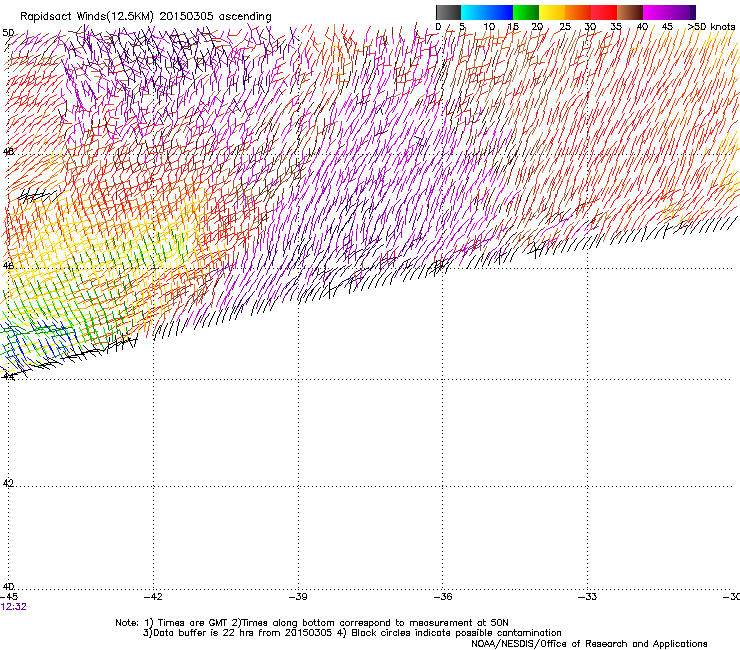The width and height of the screenshot is (740, 650).
Task: Click the '25' legend scale label
Action: click(565, 27)
